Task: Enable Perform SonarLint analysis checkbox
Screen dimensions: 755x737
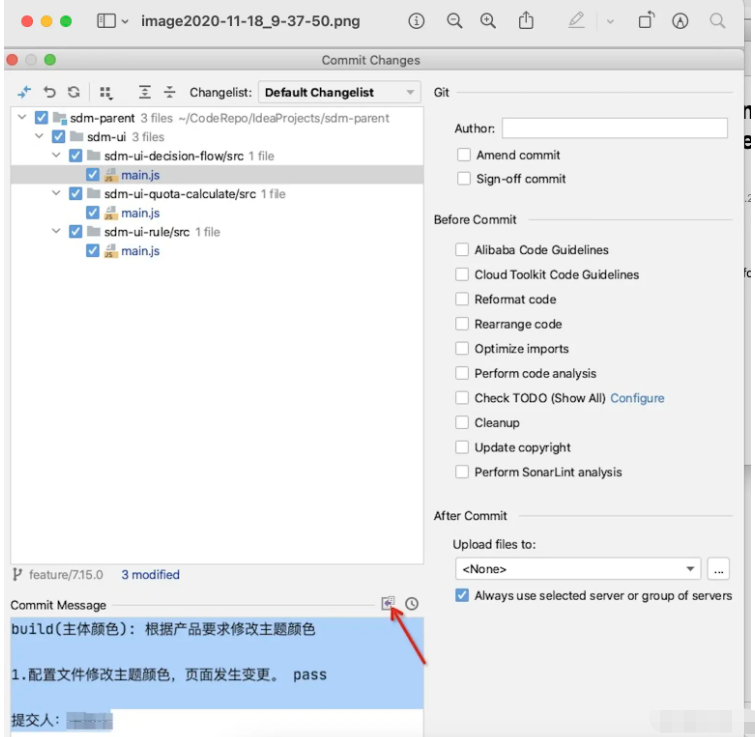Action: click(x=462, y=471)
